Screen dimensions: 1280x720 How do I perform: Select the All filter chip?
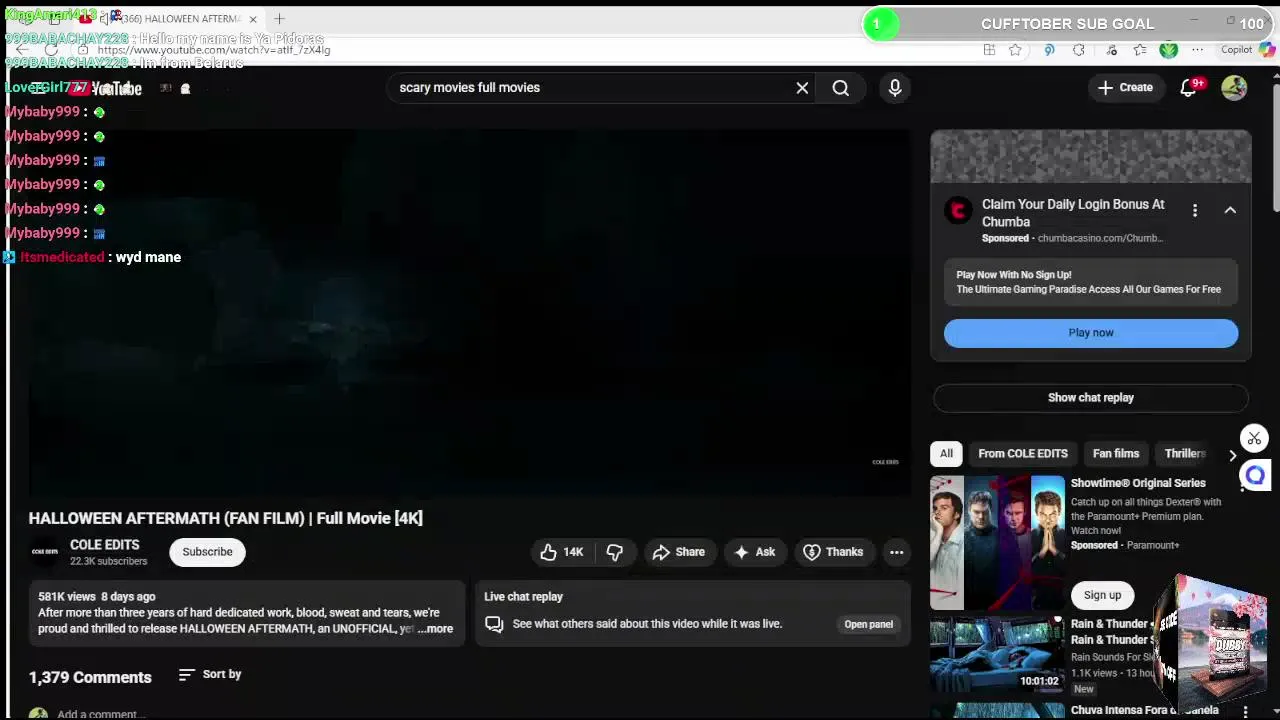pyautogui.click(x=946, y=454)
